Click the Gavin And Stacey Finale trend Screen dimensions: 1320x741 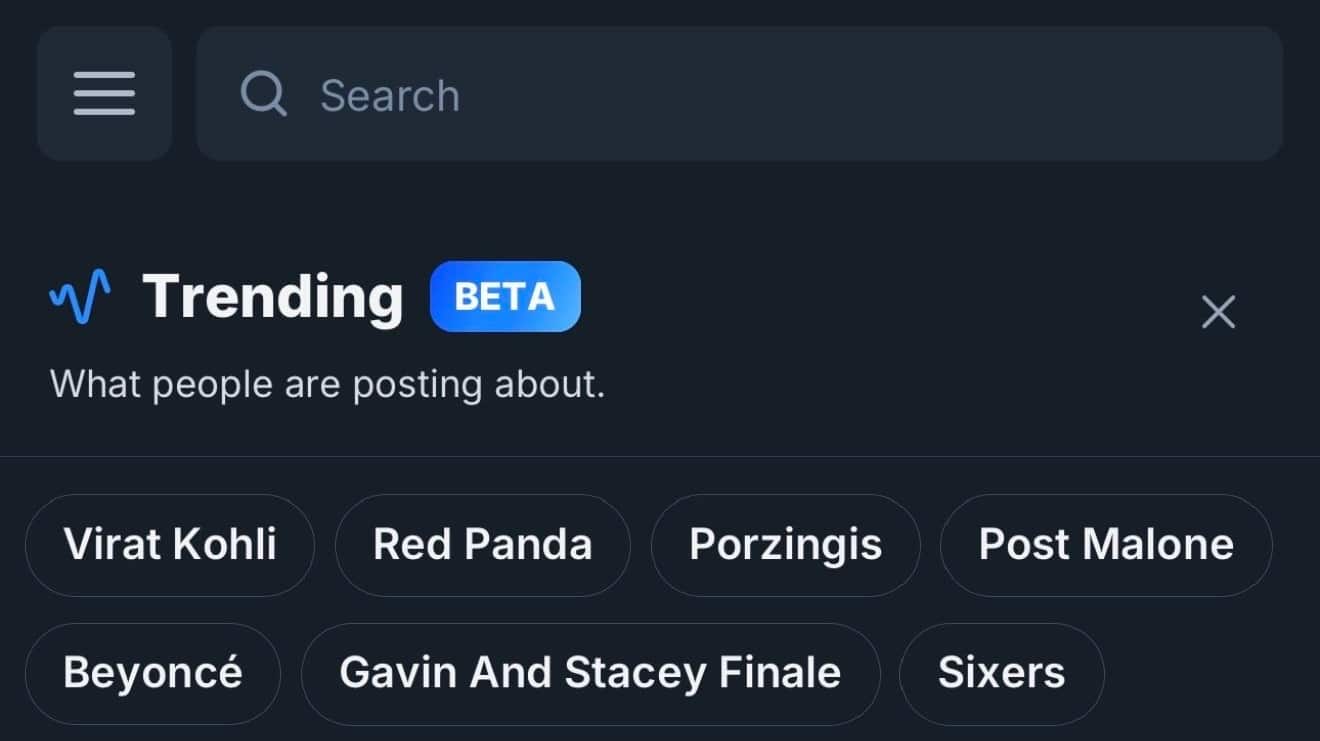click(x=590, y=672)
